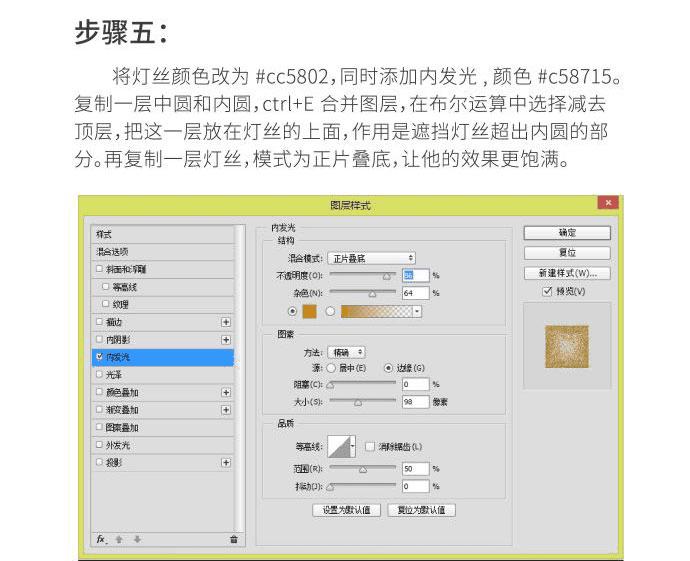690x561 pixels.
Task: Add another 内阴影 effect with plus icon
Action: [226, 340]
